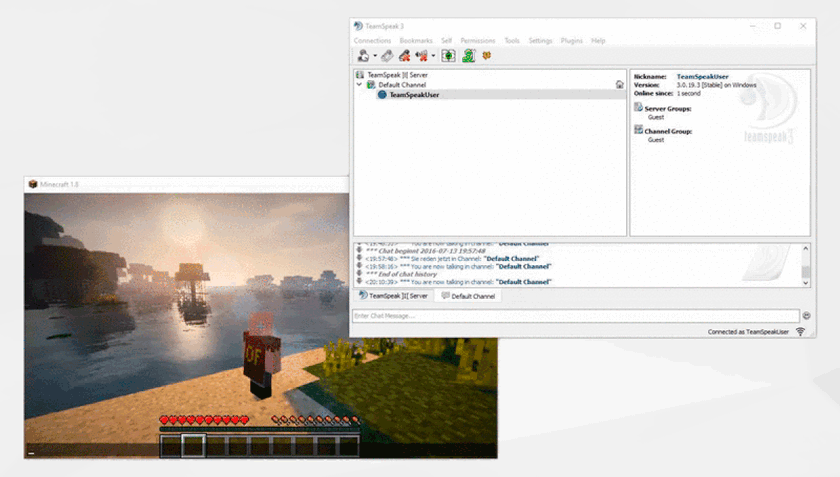Click the server icon beside TeamSpeak ]I[ Server

pos(360,75)
